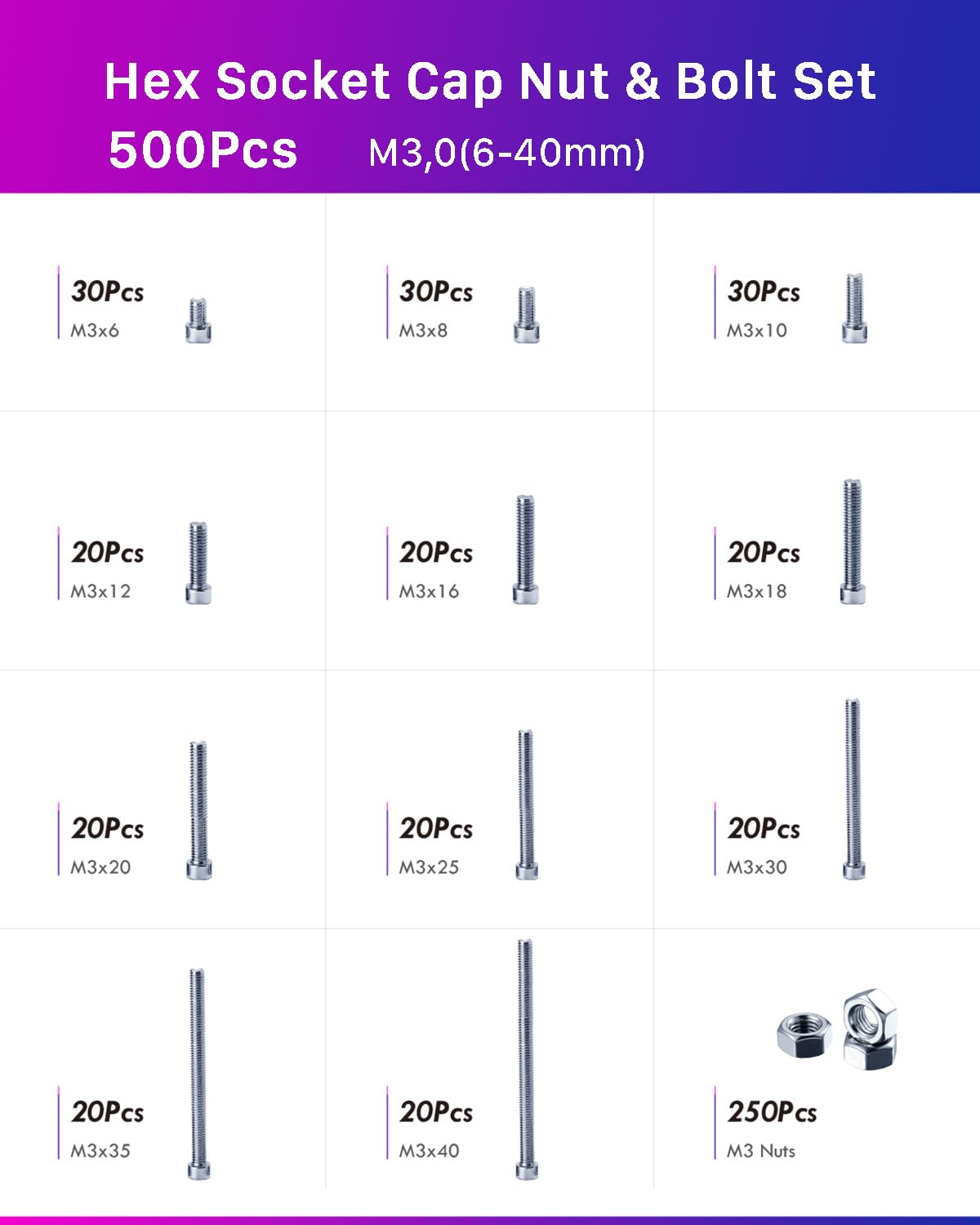
Task: Click the hex nuts image
Action: pos(839,1031)
